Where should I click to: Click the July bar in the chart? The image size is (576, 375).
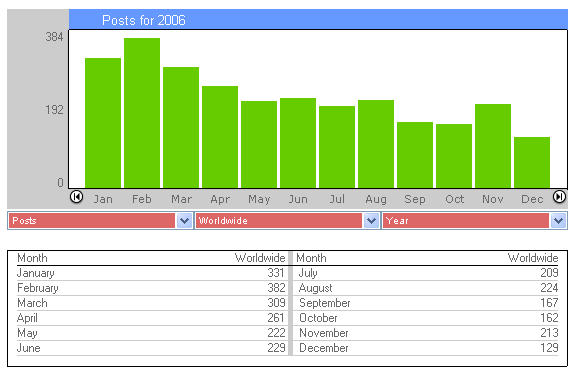(337, 147)
